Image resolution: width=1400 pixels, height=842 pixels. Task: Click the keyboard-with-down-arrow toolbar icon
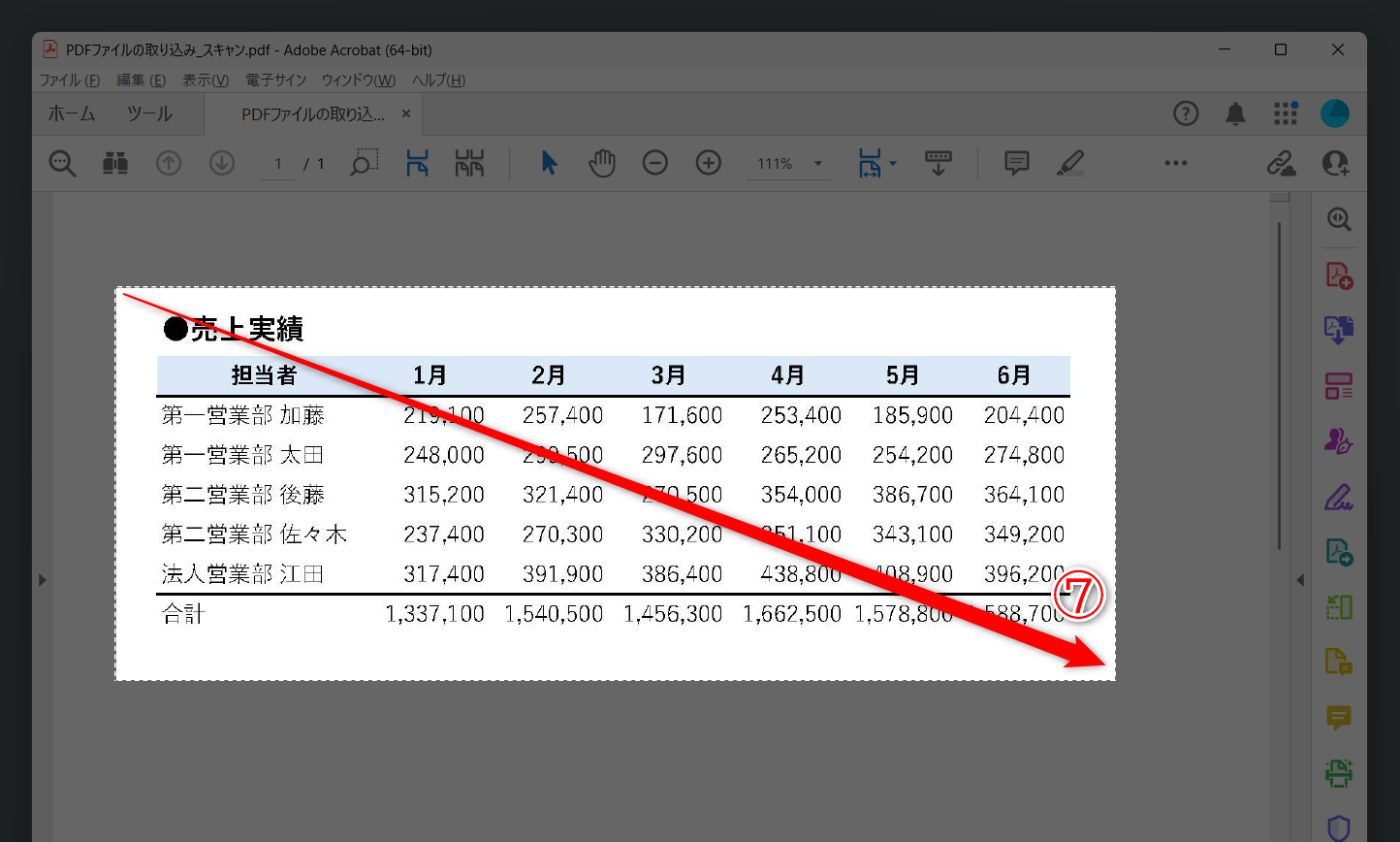click(938, 163)
